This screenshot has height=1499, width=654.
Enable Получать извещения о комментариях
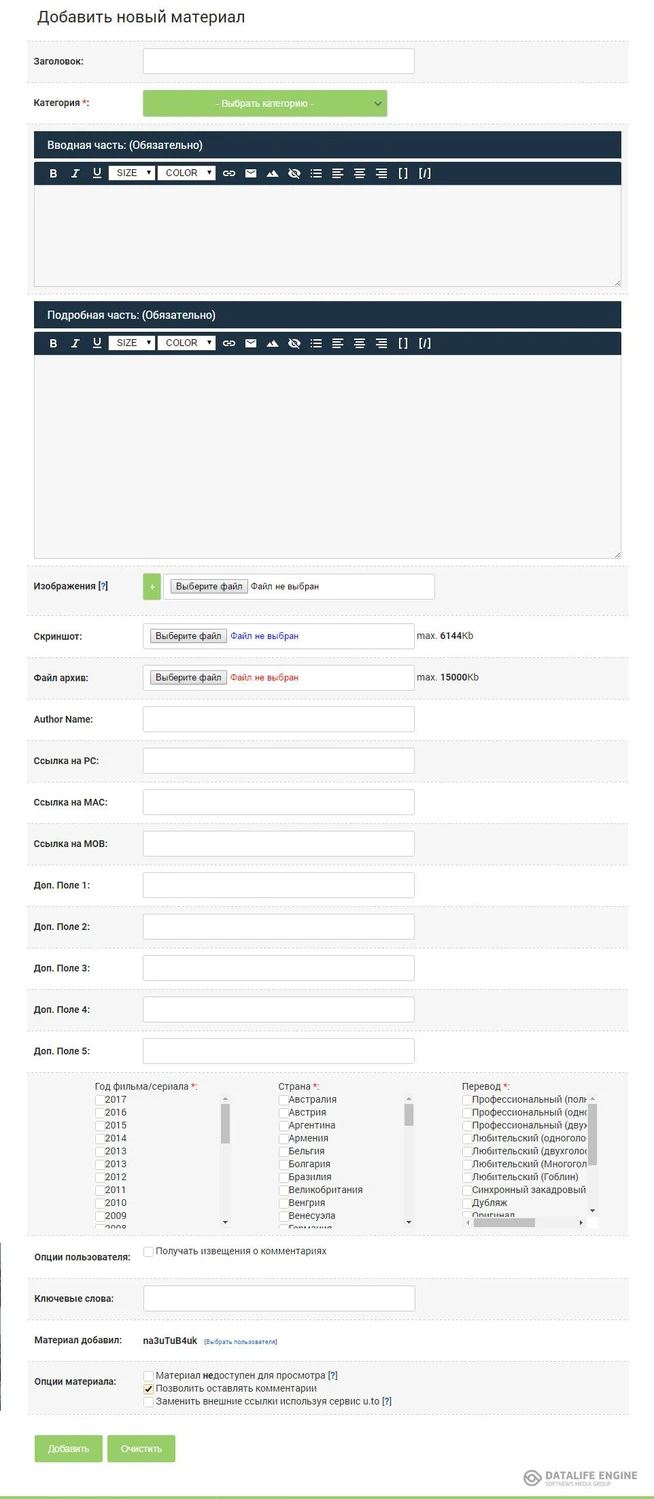tap(149, 1252)
